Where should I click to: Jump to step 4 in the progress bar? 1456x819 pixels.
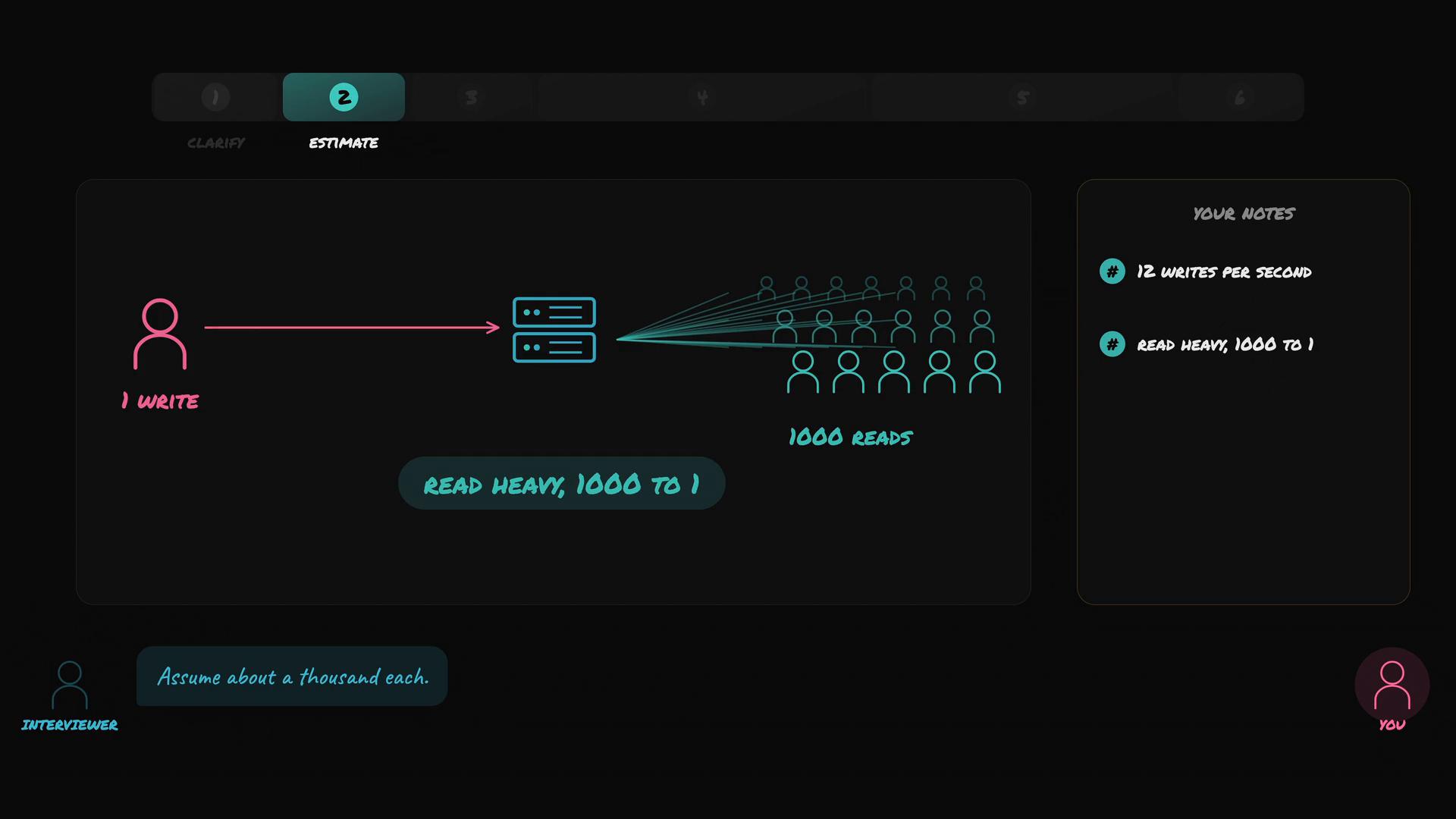click(x=702, y=97)
